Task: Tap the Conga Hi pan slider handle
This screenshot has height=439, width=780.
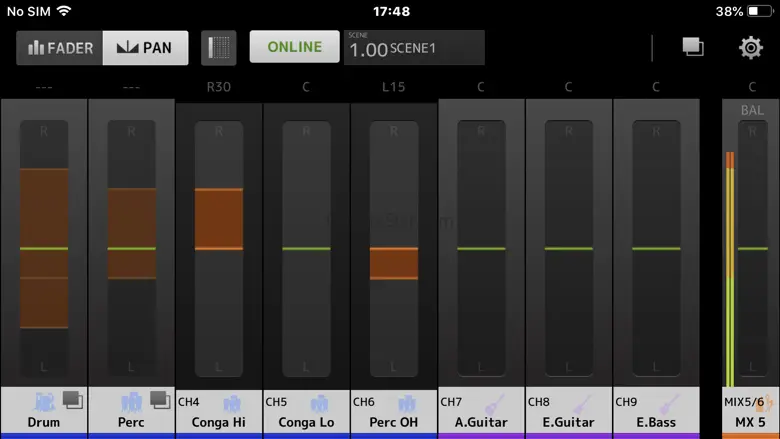Action: click(x=219, y=218)
